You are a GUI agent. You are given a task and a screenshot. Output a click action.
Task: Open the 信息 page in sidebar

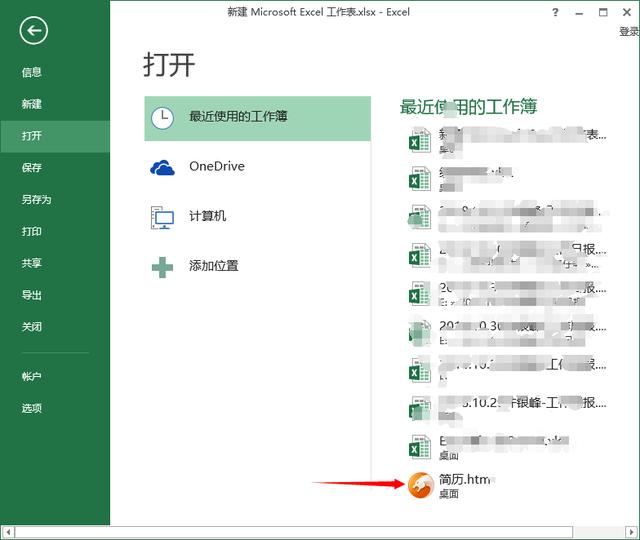pyautogui.click(x=31, y=72)
